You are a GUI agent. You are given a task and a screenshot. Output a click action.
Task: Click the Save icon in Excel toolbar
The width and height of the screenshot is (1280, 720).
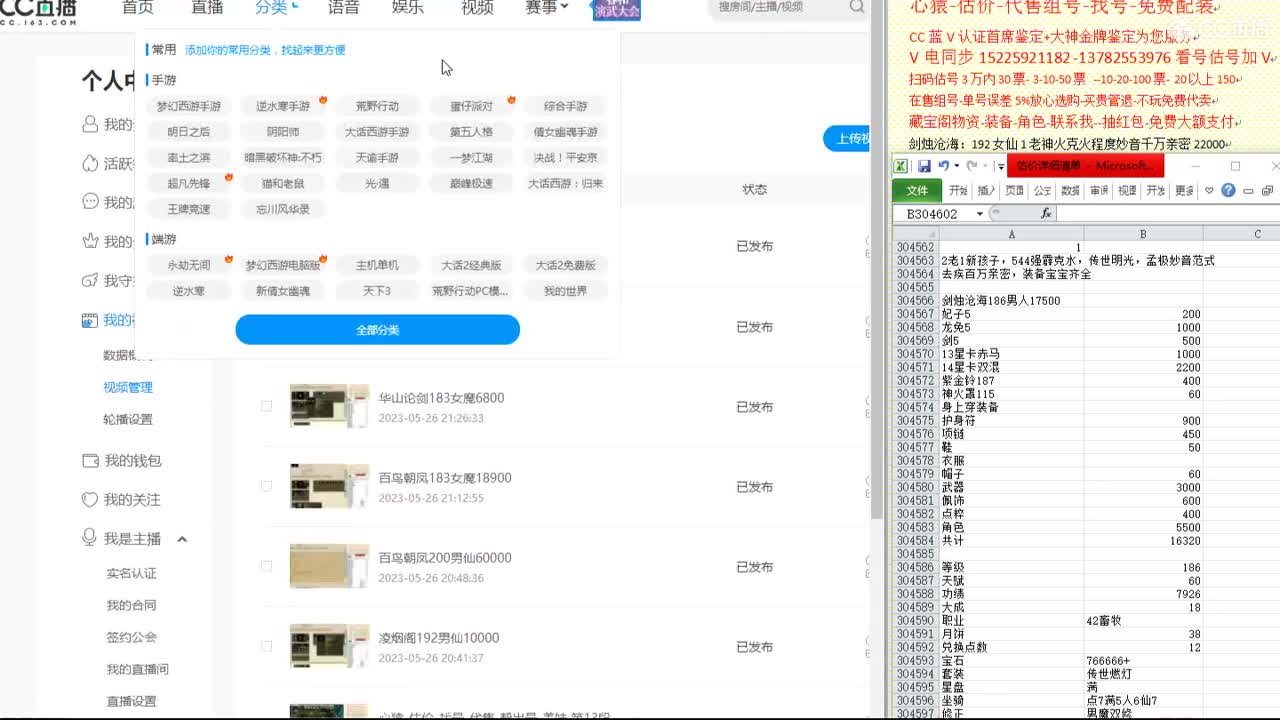[925, 167]
